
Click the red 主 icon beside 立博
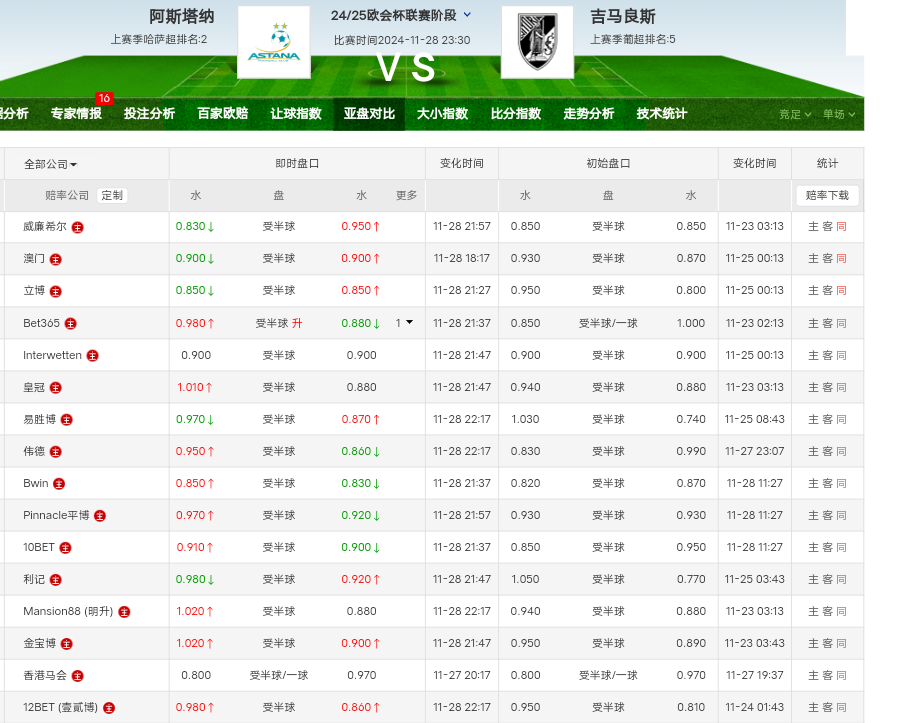[x=55, y=291]
